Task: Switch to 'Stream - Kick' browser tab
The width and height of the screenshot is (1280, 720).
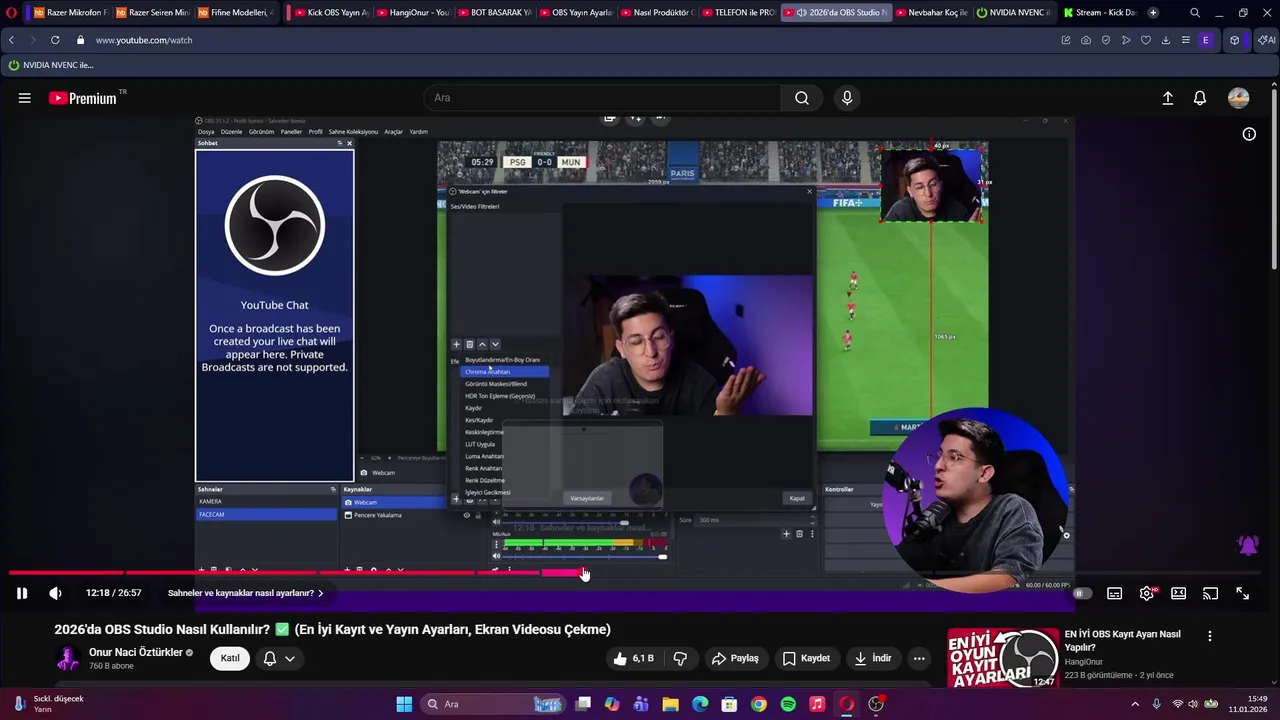Action: [x=1099, y=13]
